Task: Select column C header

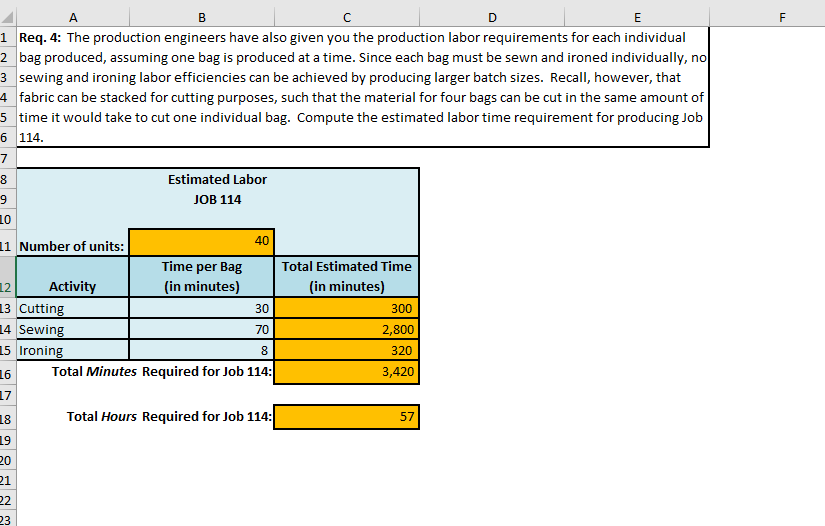Action: click(x=347, y=17)
